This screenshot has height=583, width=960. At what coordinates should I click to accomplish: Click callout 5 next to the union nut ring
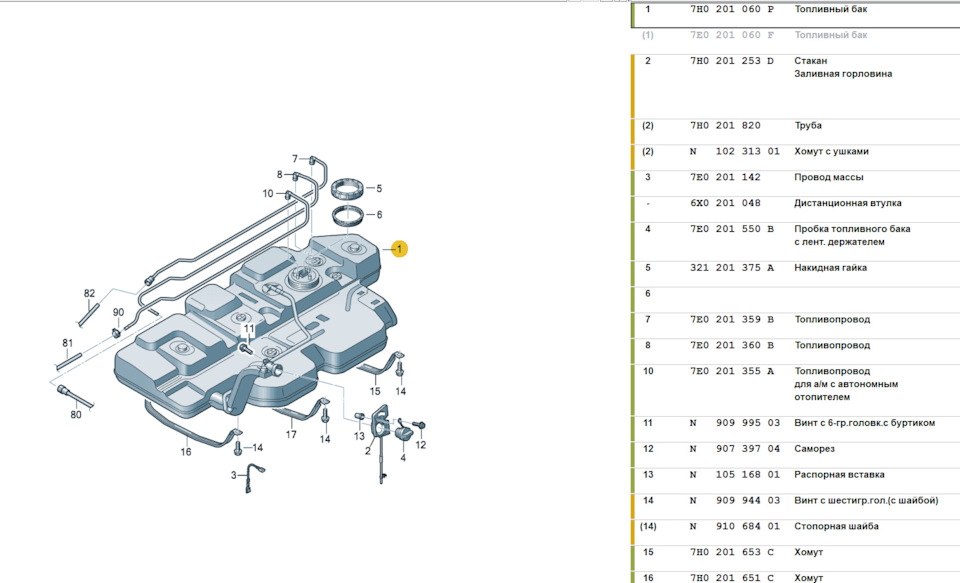(379, 189)
